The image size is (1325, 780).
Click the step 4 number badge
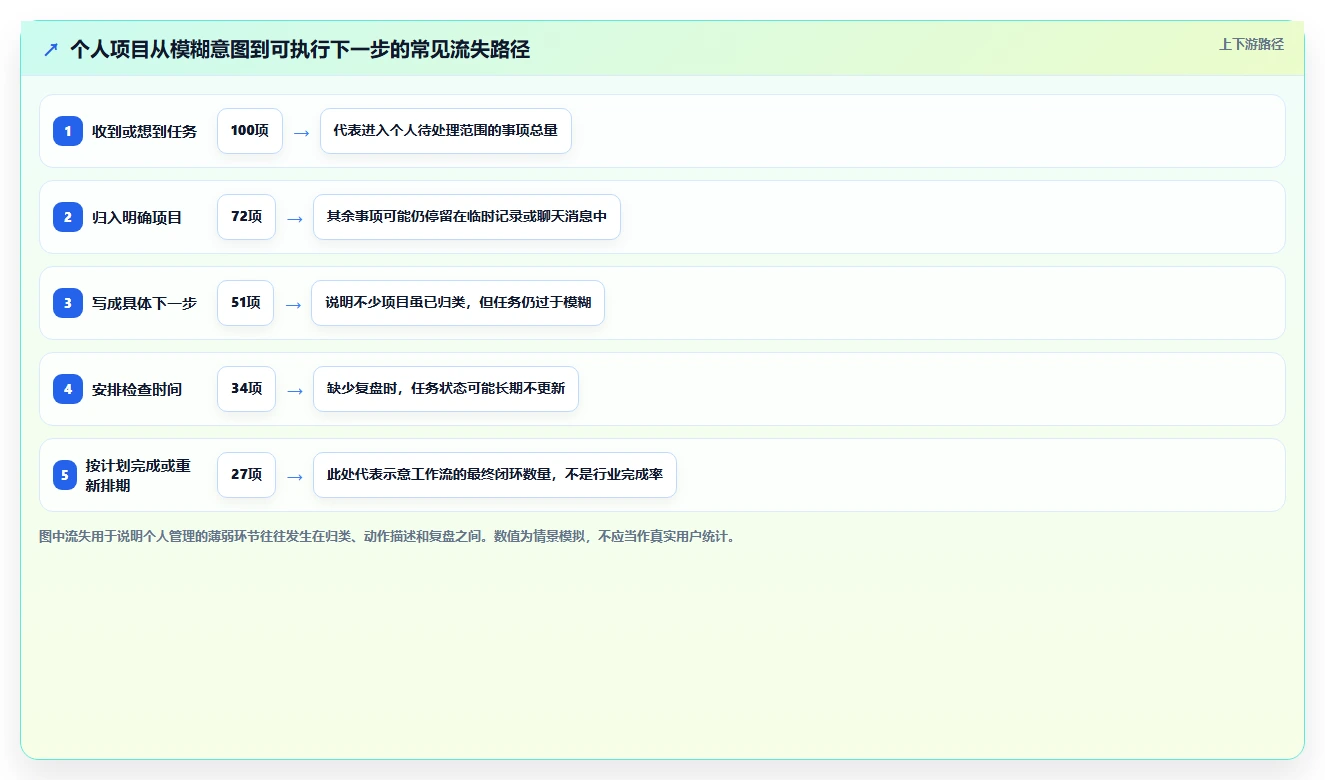(68, 389)
